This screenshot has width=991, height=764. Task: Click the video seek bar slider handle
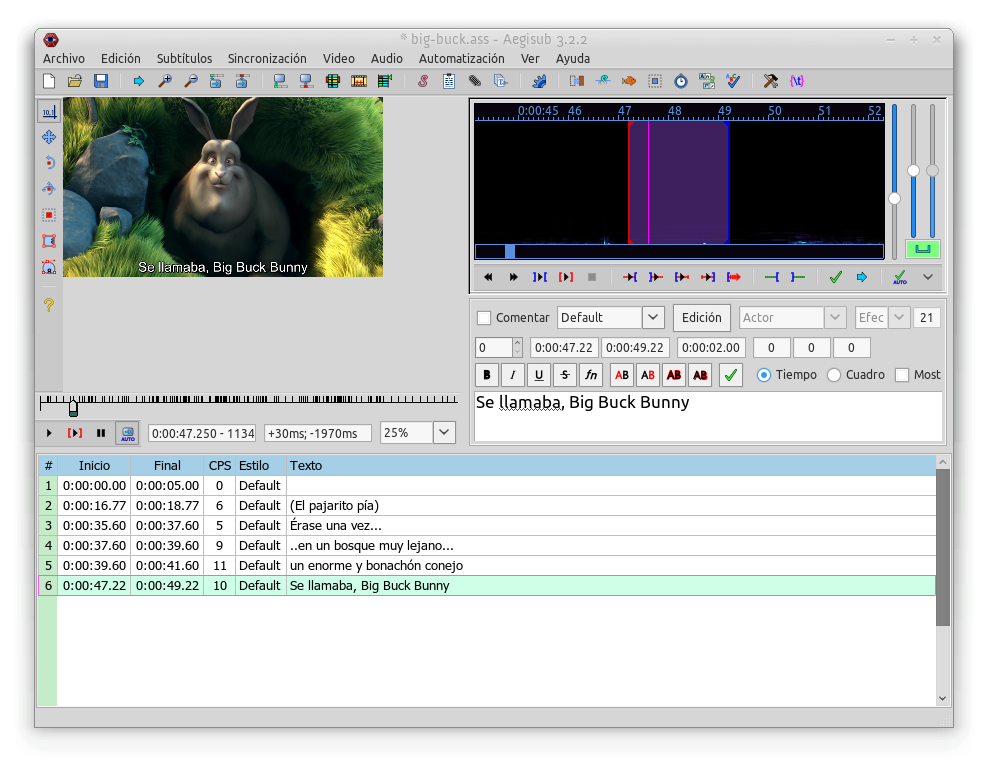coord(73,408)
